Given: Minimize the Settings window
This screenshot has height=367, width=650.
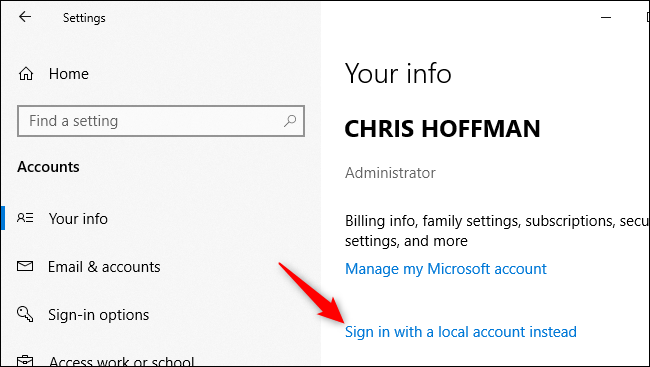Looking at the screenshot, I should click(606, 17).
